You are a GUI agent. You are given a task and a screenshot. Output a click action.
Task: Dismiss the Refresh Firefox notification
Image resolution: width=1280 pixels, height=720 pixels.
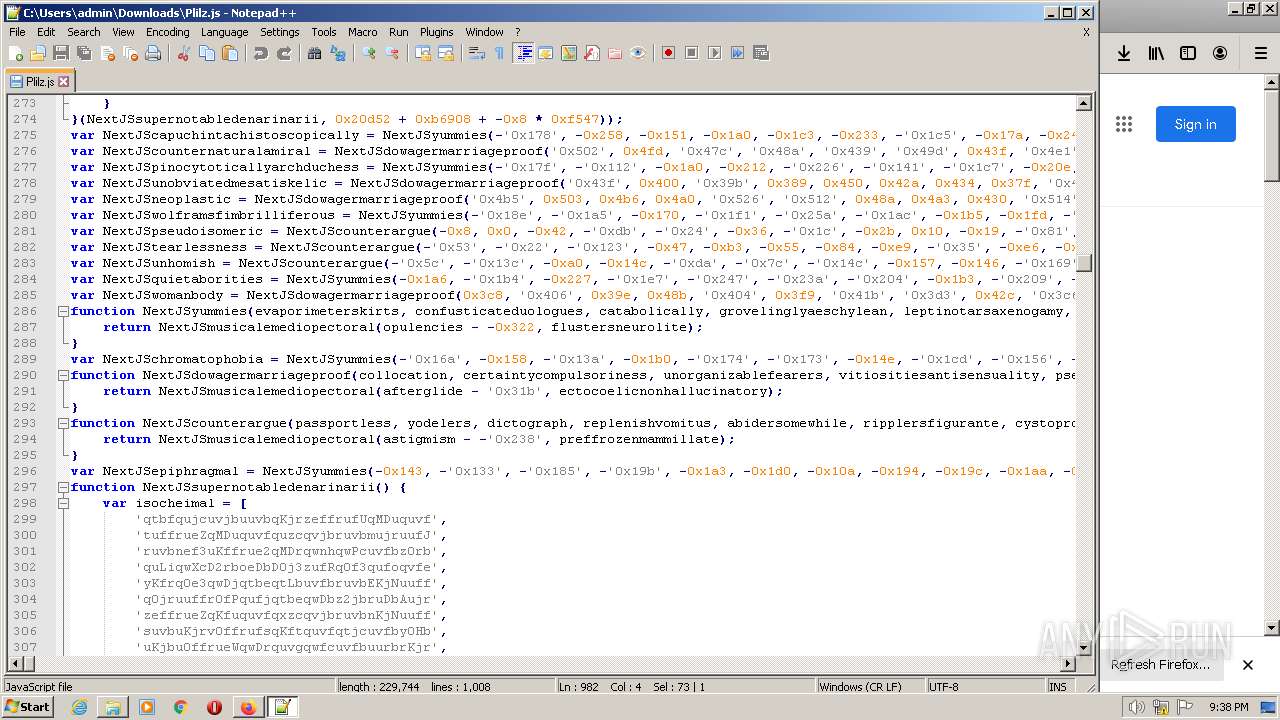tap(1247, 664)
